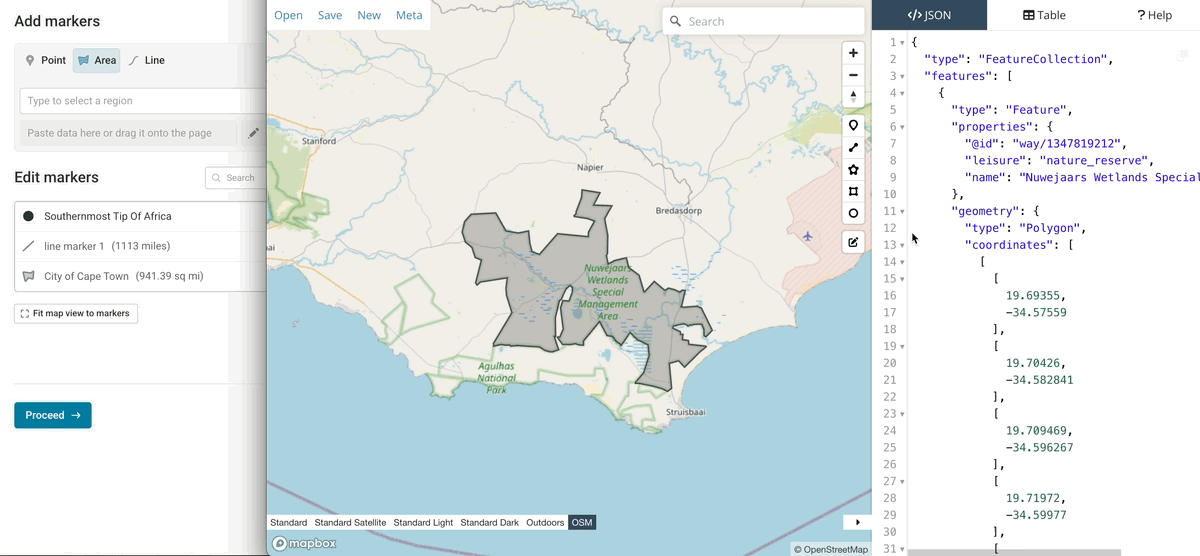The height and width of the screenshot is (556, 1200).
Task: Reset map bearing to north
Action: (x=853, y=96)
